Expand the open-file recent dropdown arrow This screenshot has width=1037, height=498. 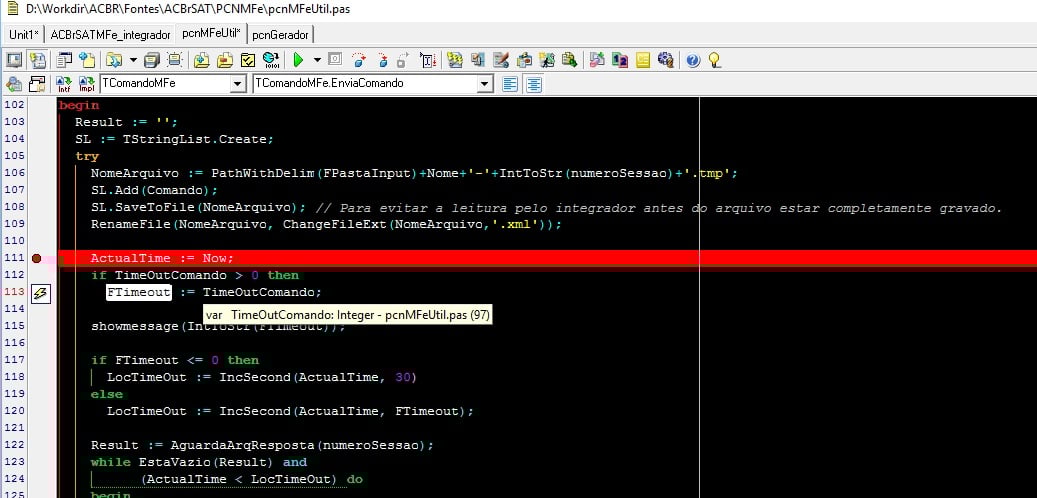[x=133, y=60]
